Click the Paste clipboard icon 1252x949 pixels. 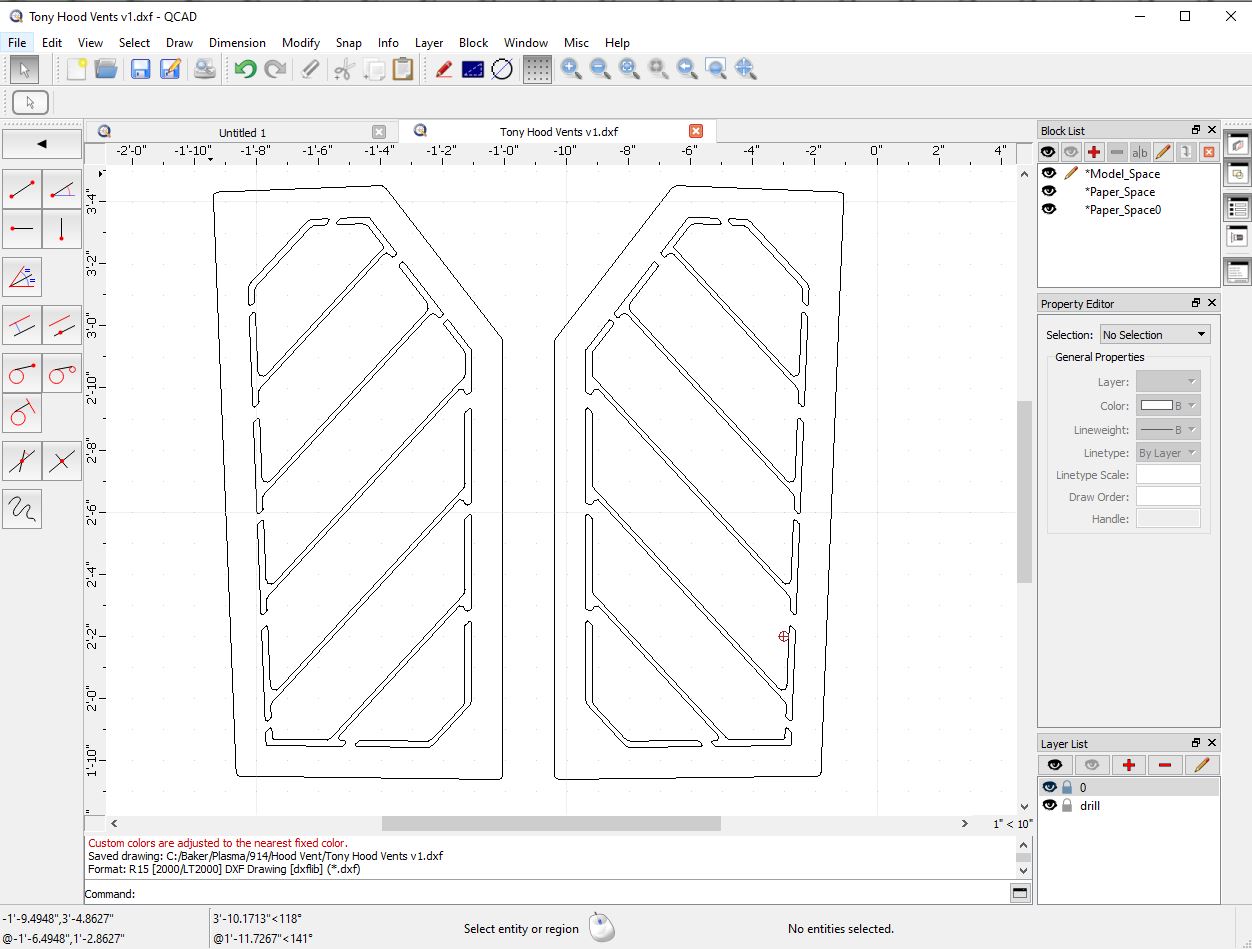tap(403, 69)
